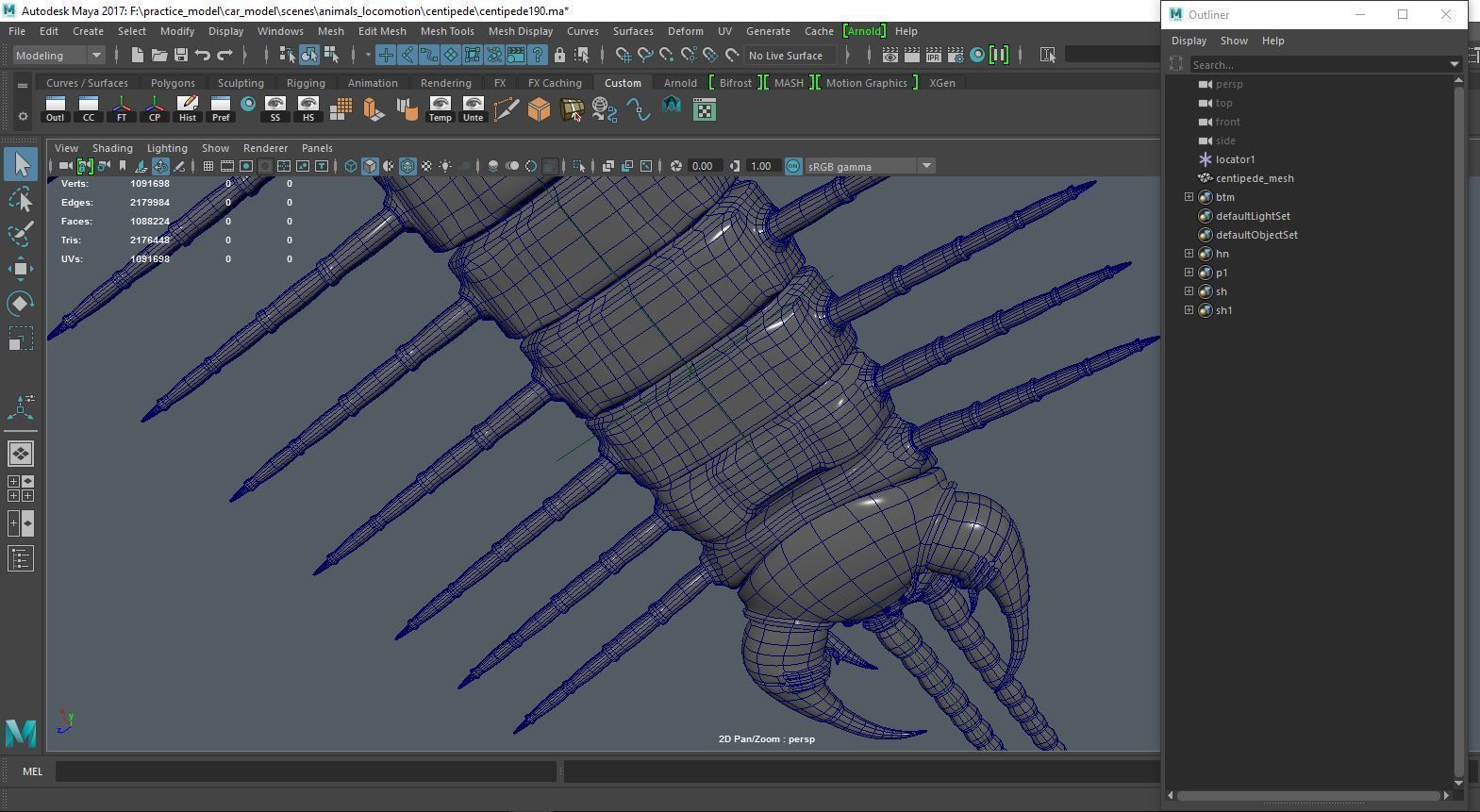1480x812 pixels.
Task: Click the New Scene icon
Action: pyautogui.click(x=138, y=55)
